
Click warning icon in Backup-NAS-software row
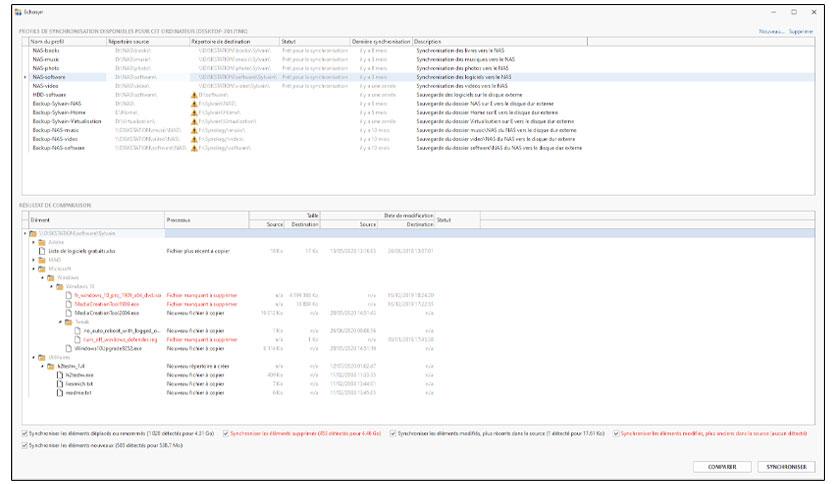194,148
